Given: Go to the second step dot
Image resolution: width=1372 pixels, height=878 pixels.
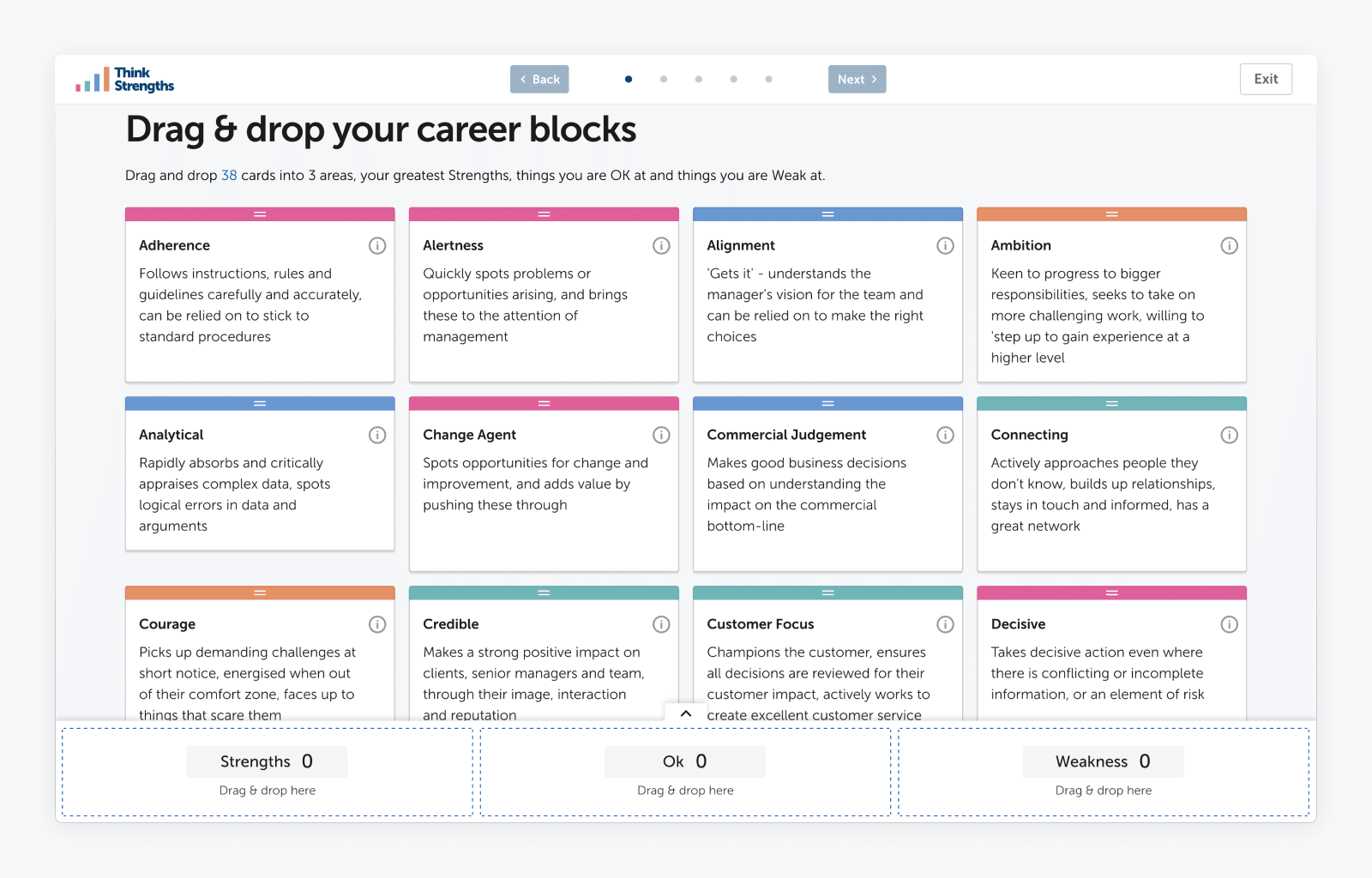Looking at the screenshot, I should (664, 80).
